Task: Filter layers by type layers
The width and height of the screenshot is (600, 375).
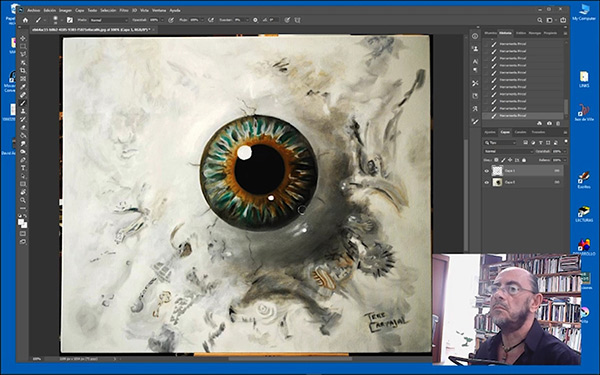Action: coord(541,142)
